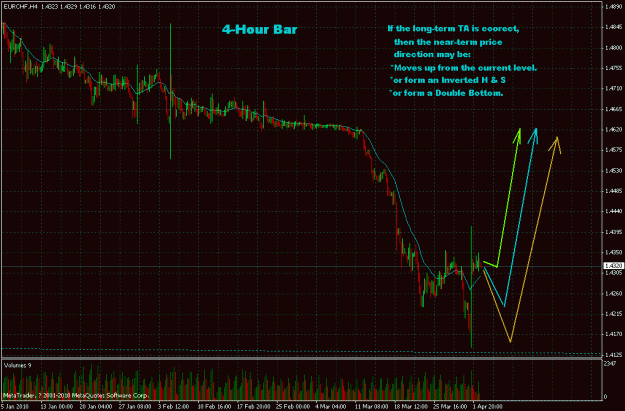Click the 2347 volume scale maximum
This screenshot has height=411, width=625.
click(610, 363)
